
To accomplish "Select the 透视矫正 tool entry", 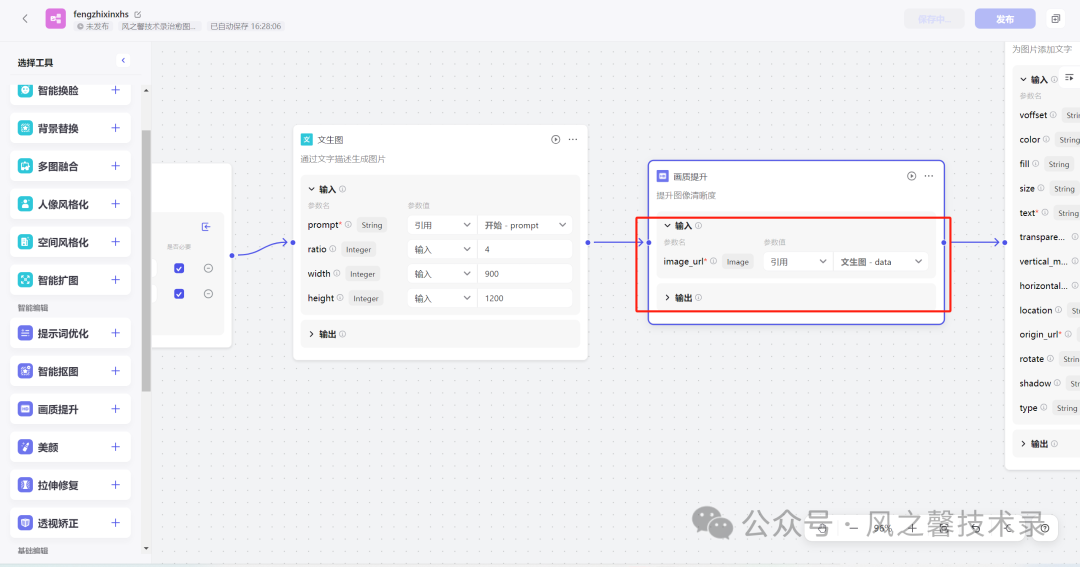I will click(x=70, y=523).
